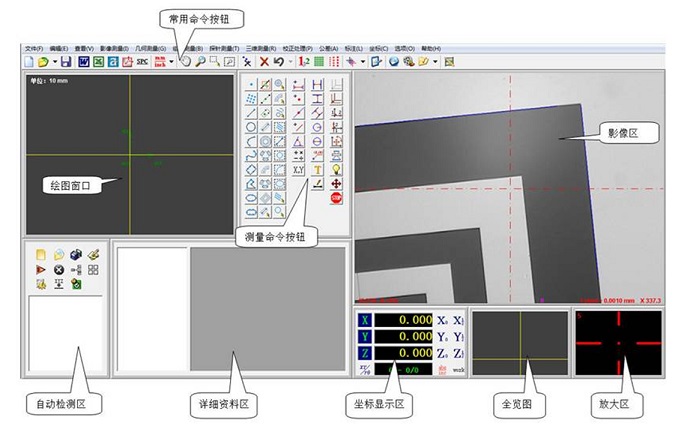
Task: Select the circle measurement tool
Action: click(252, 128)
